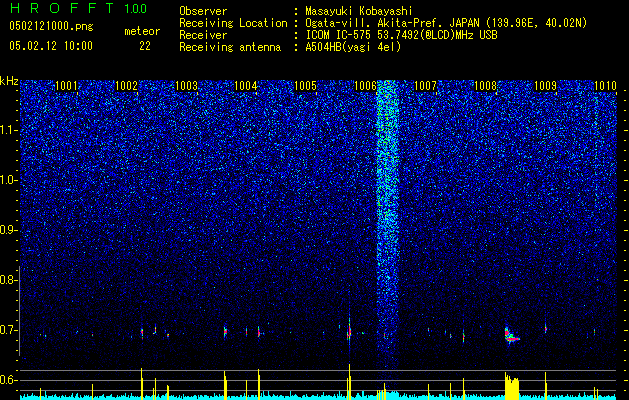Click the word meteor above the count

(142, 32)
